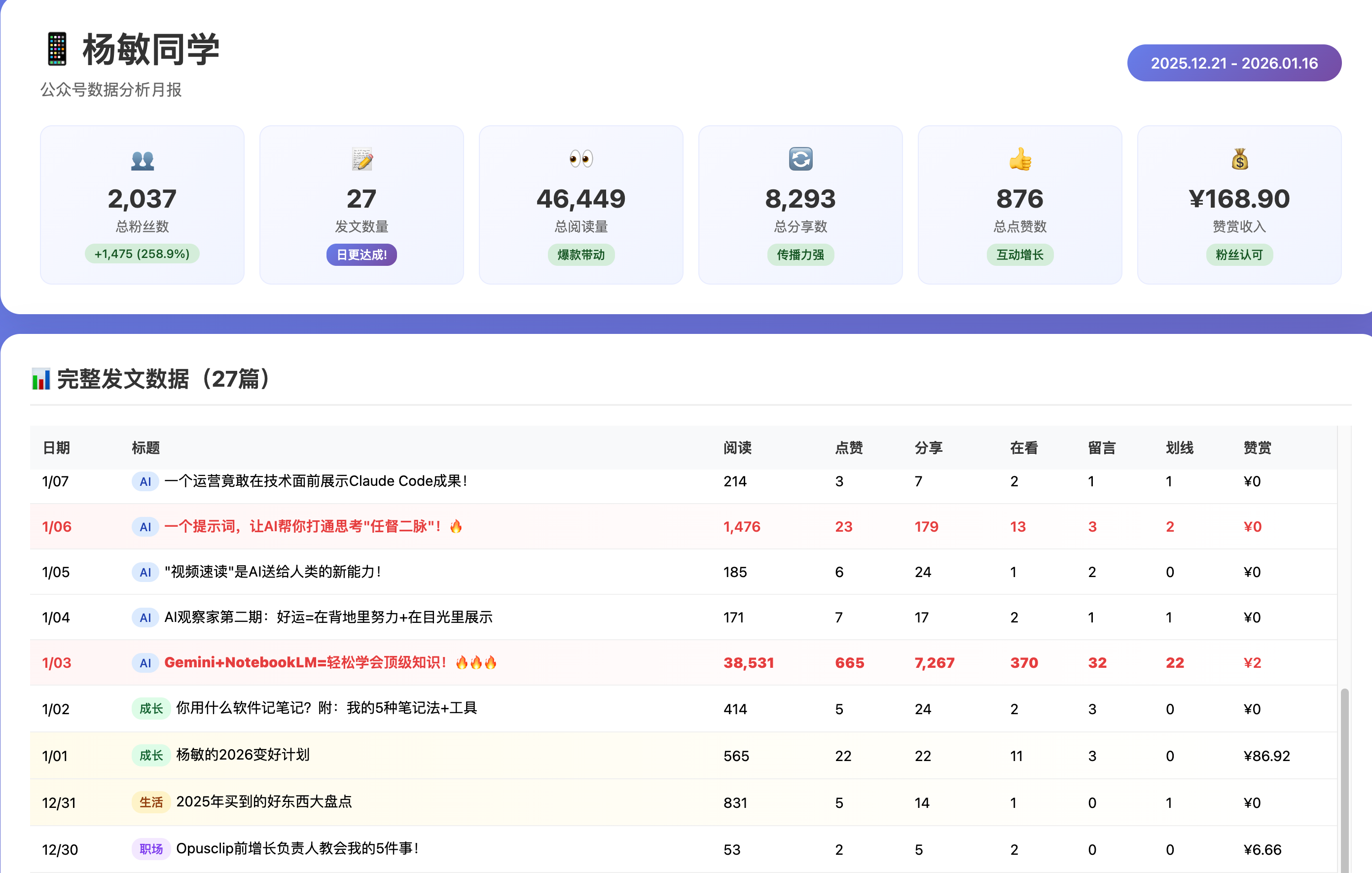Click the 分享 column header
The width and height of the screenshot is (1372, 873).
pos(928,448)
